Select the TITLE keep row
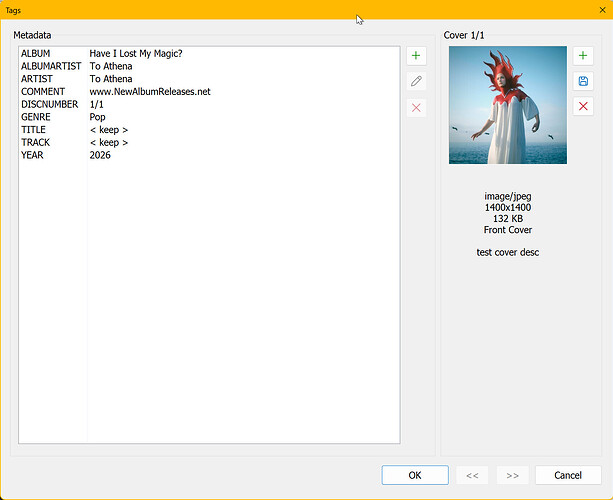 209,130
